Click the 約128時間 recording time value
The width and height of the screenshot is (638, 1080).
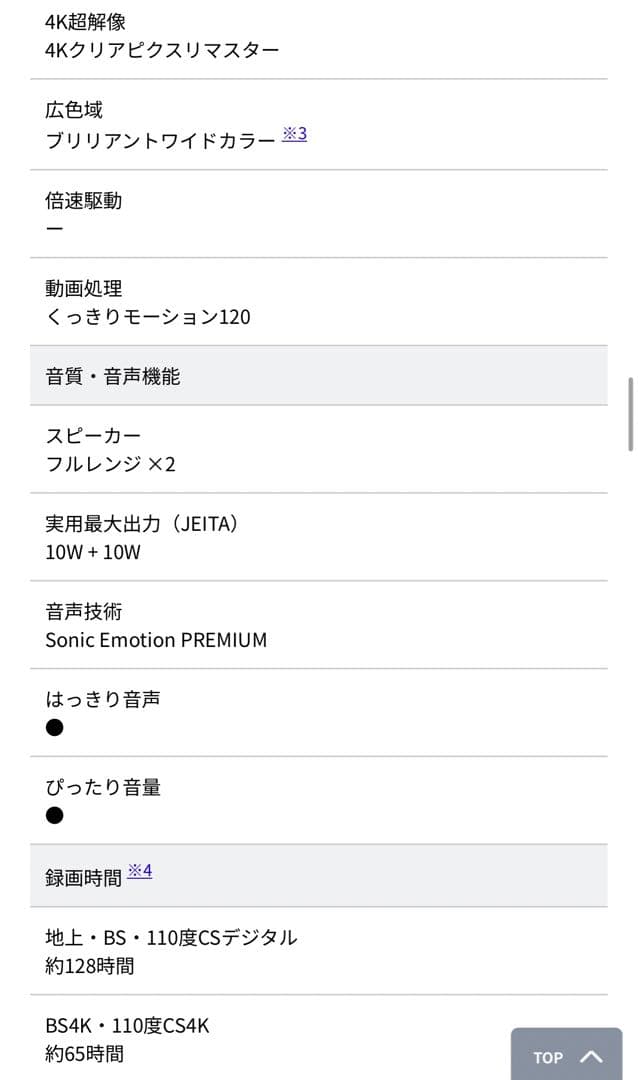click(90, 966)
